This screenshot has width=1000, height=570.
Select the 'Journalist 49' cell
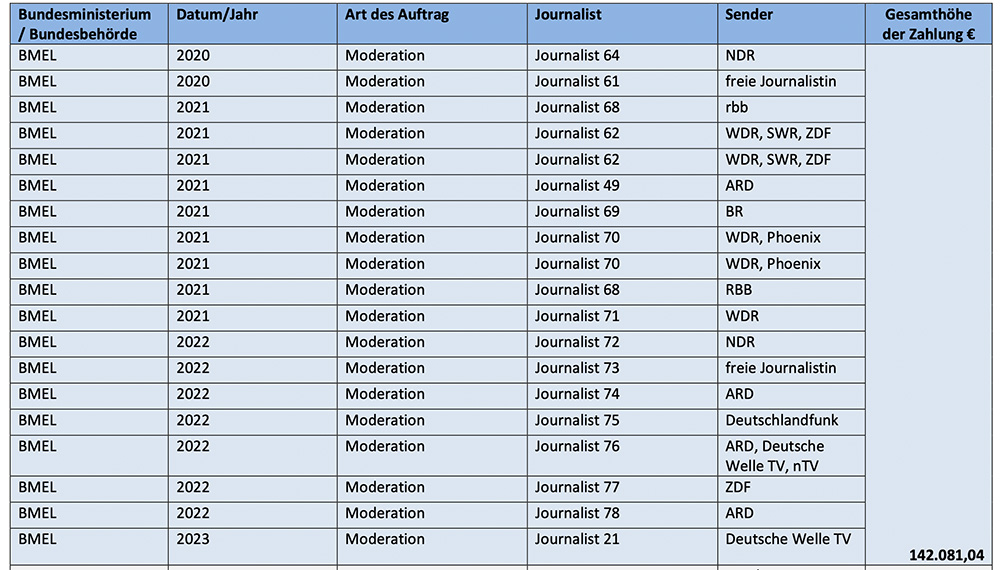click(622, 187)
